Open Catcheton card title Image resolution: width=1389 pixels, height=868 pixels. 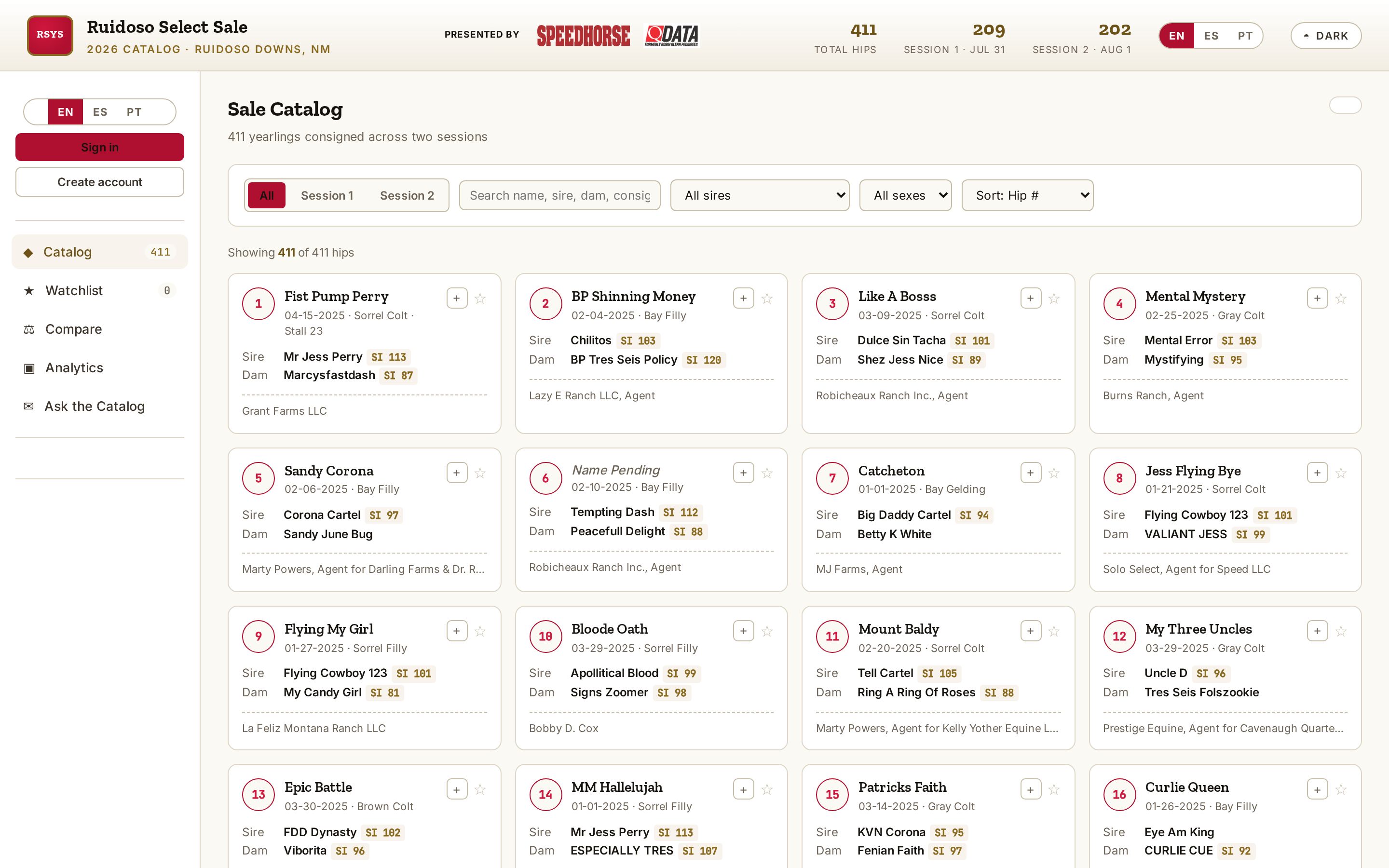coord(891,471)
